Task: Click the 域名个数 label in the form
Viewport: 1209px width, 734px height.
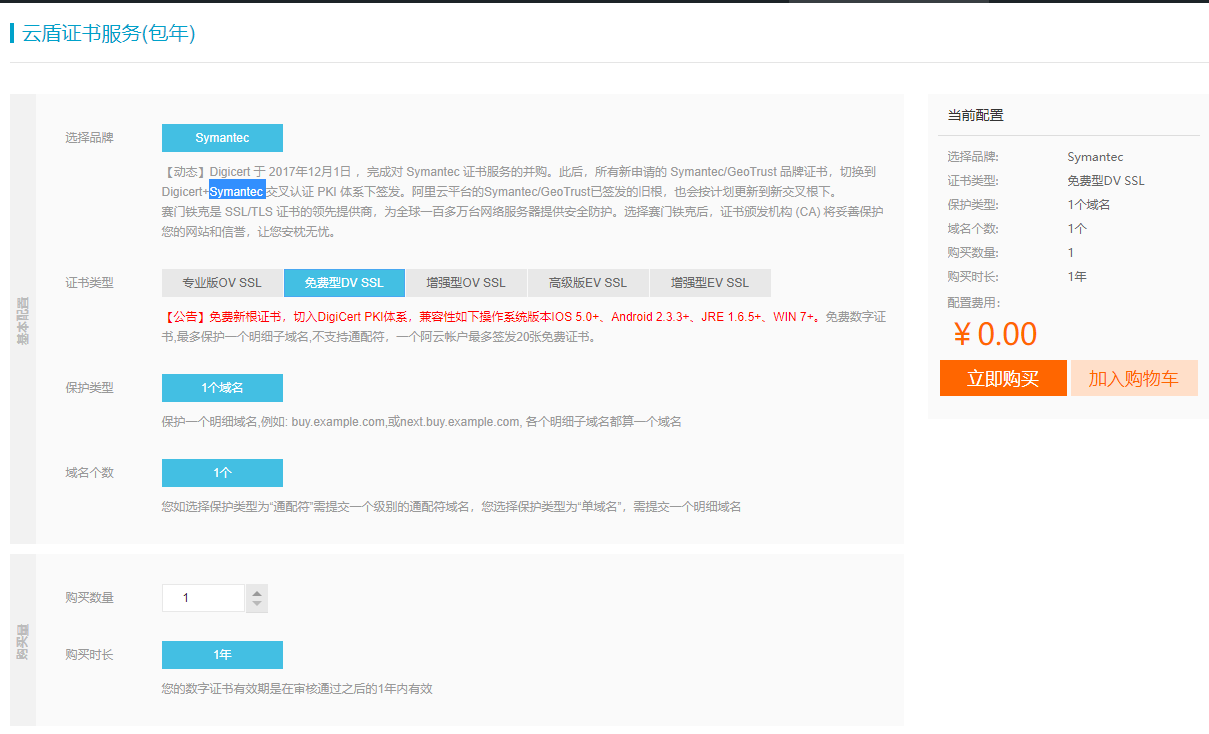Action: click(x=89, y=473)
